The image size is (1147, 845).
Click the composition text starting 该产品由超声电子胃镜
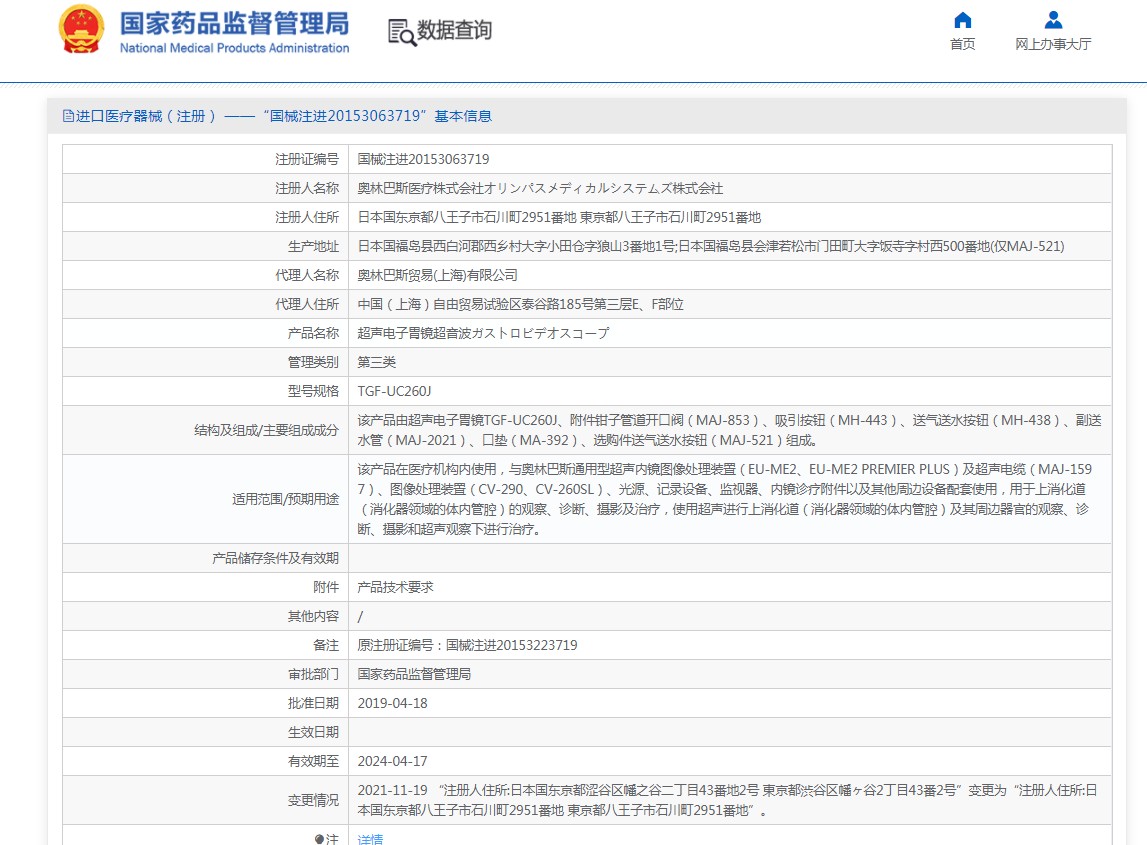pyautogui.click(x=729, y=430)
